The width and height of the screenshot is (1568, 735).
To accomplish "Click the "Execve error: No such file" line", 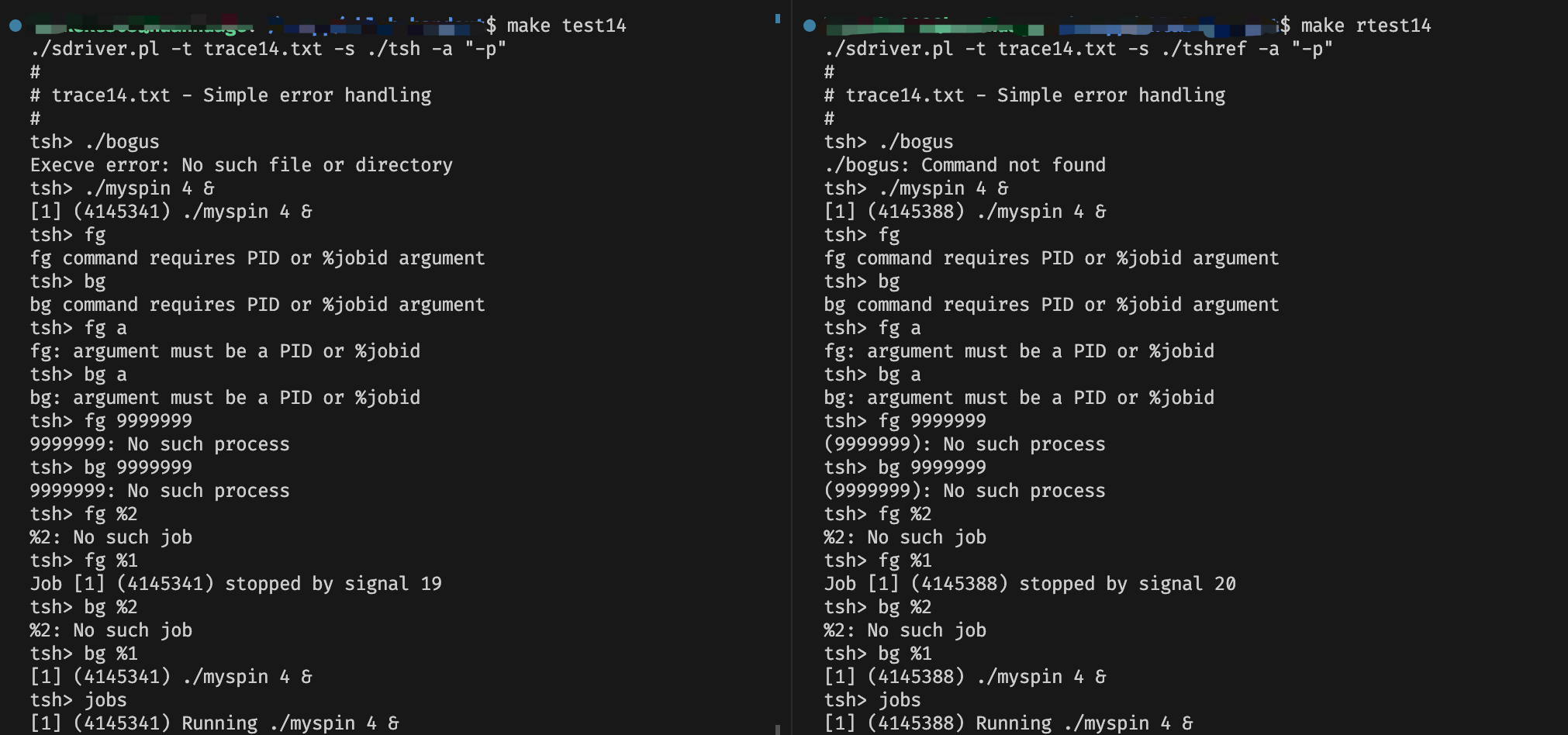I will tap(241, 165).
